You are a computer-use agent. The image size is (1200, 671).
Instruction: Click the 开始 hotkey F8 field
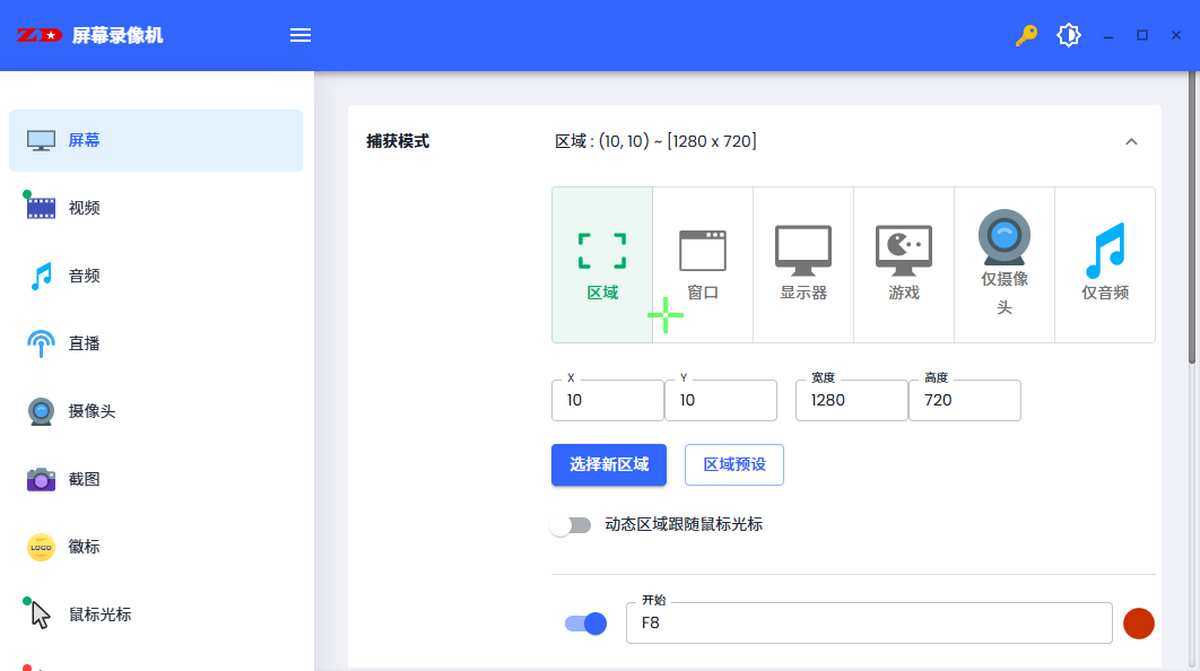[x=868, y=623]
